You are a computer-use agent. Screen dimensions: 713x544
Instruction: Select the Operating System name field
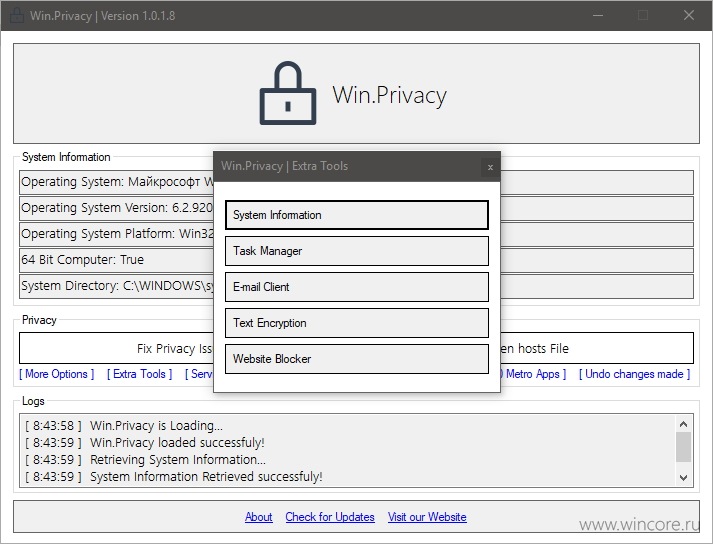point(116,182)
